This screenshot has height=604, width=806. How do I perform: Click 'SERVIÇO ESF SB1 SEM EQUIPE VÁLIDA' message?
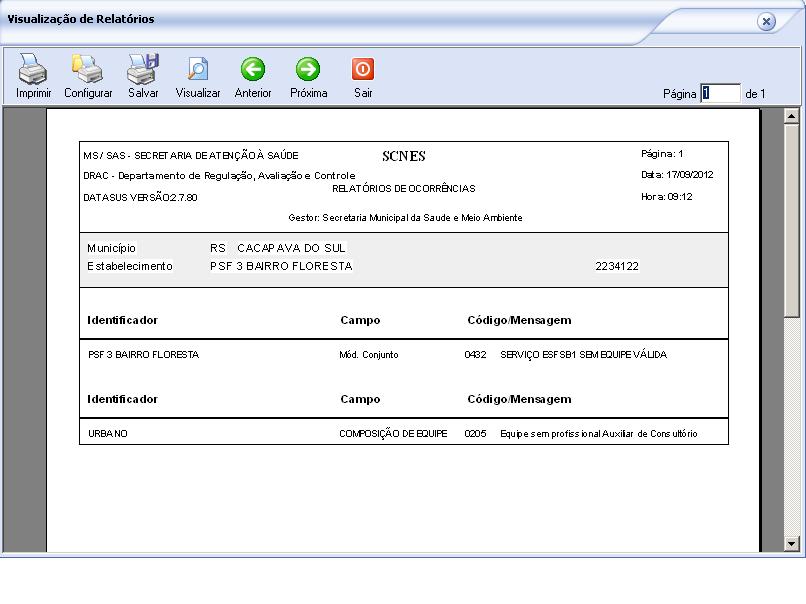pos(583,355)
